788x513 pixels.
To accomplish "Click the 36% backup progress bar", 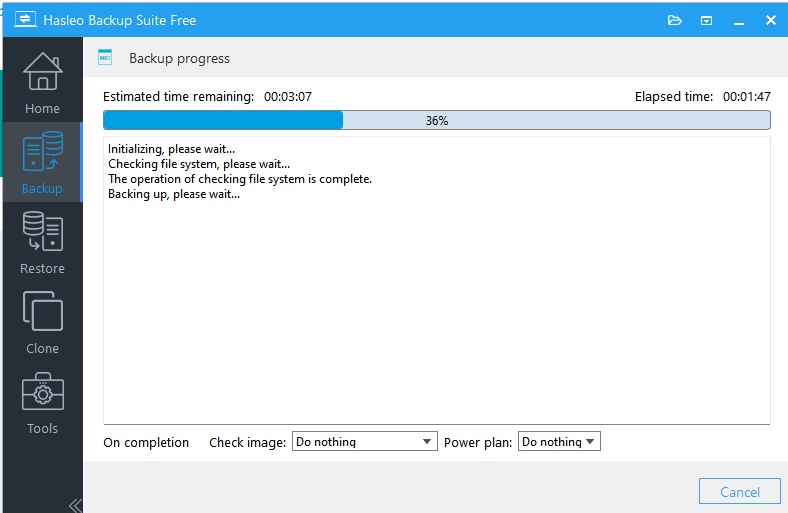I will (437, 121).
